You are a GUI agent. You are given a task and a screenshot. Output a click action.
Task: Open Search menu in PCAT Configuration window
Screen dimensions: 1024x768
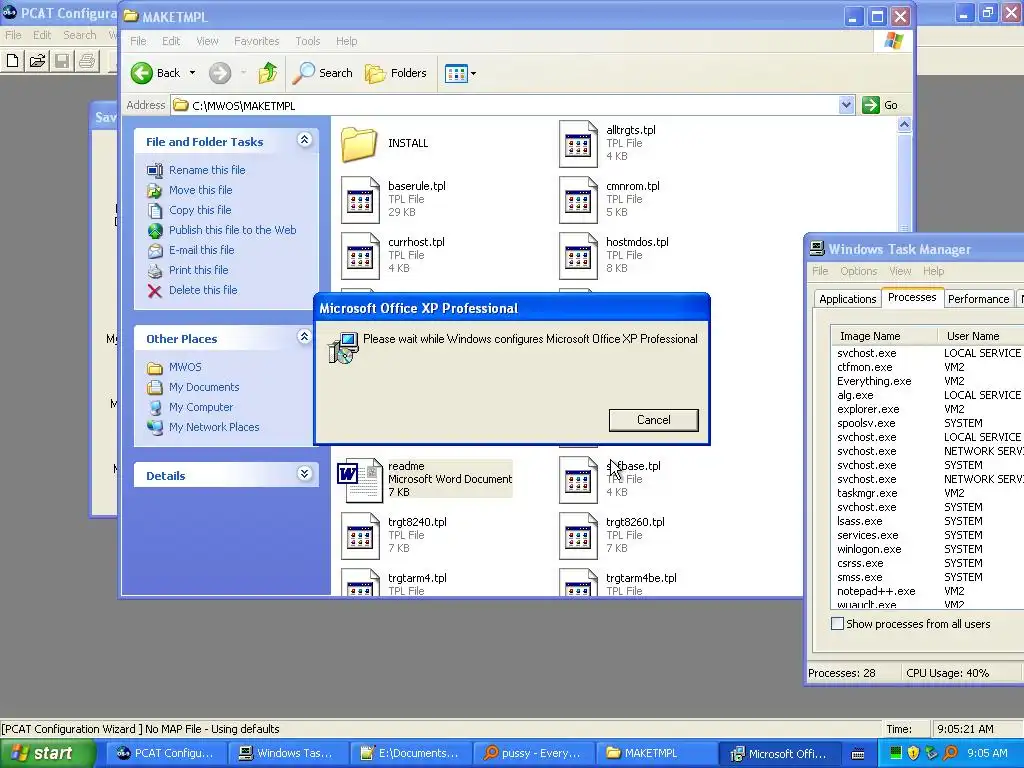(x=80, y=35)
